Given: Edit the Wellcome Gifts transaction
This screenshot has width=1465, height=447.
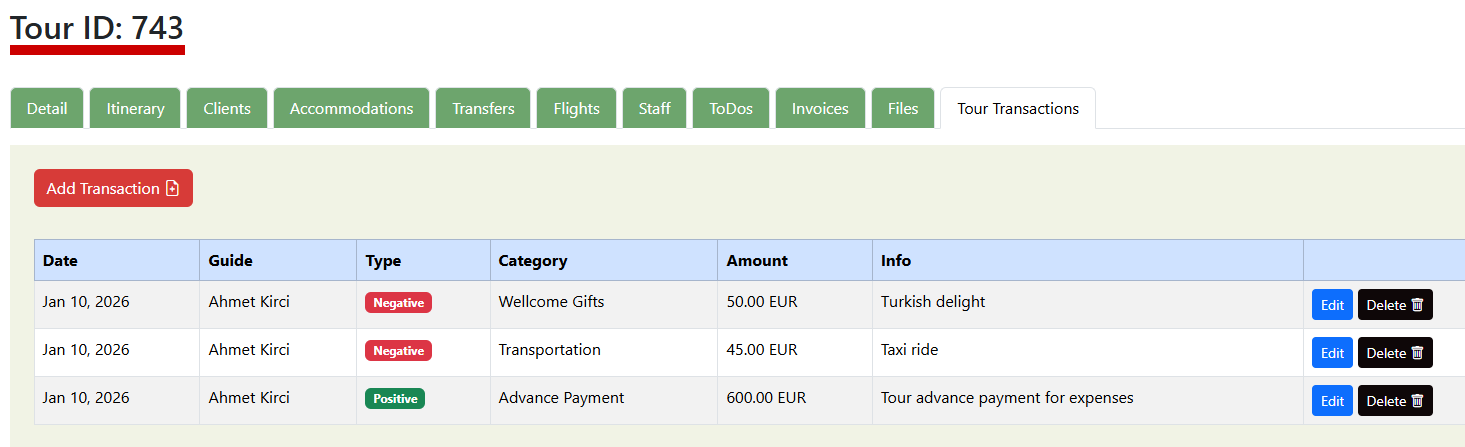Looking at the screenshot, I should point(1332,305).
